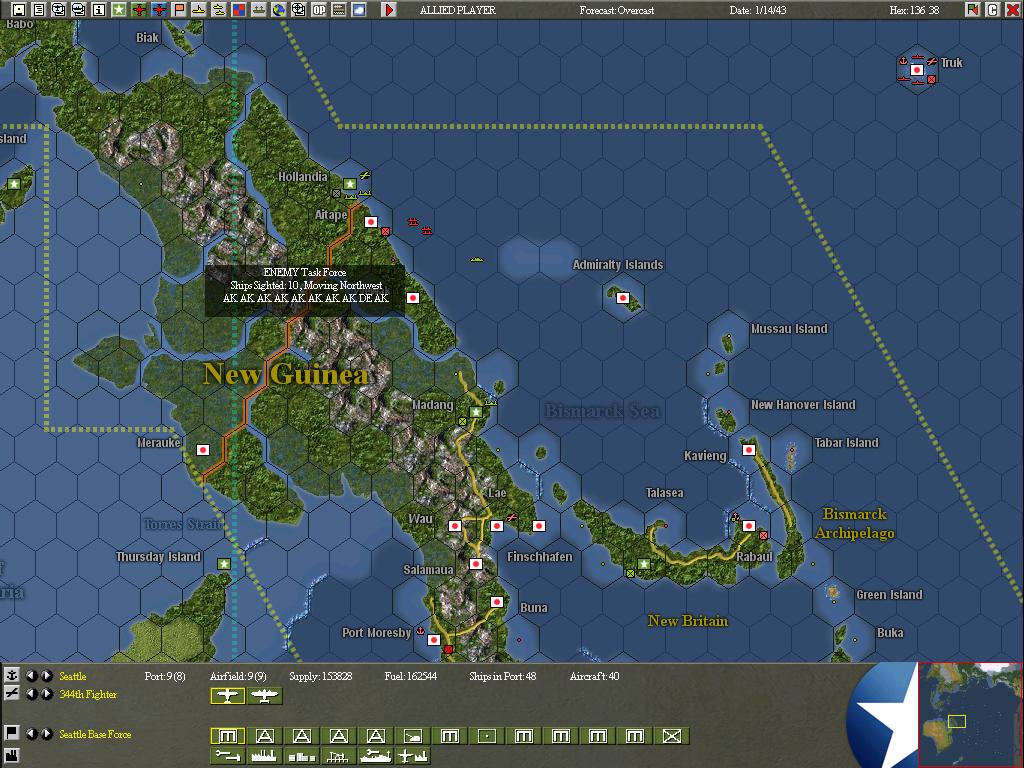
Task: Select the Admiralty Islands Japanese base
Action: tap(623, 298)
